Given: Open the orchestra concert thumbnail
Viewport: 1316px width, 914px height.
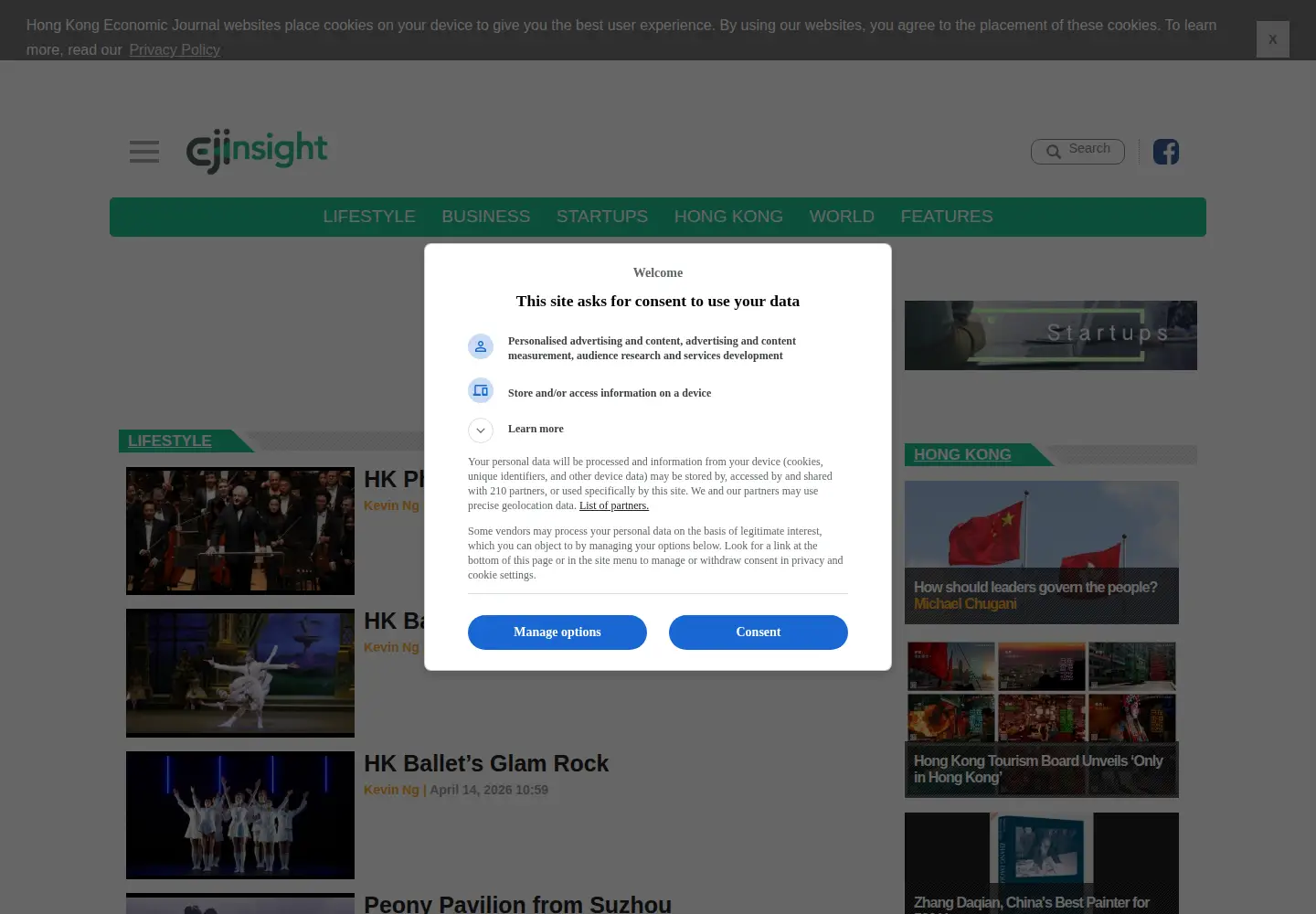Looking at the screenshot, I should tap(240, 531).
